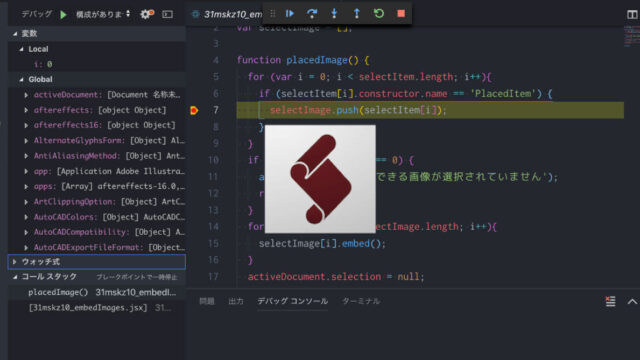Expand the aftereffects16 variable
This screenshot has width=640, height=360.
(26, 125)
